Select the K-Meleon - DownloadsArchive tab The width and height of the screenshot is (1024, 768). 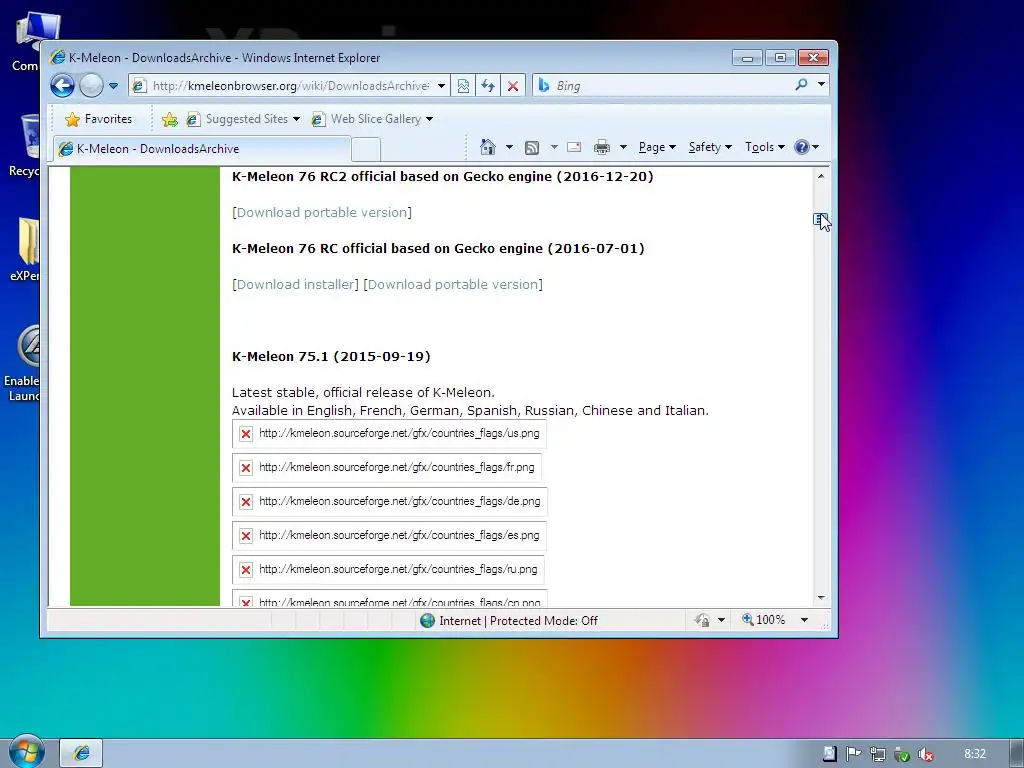pyautogui.click(x=202, y=149)
